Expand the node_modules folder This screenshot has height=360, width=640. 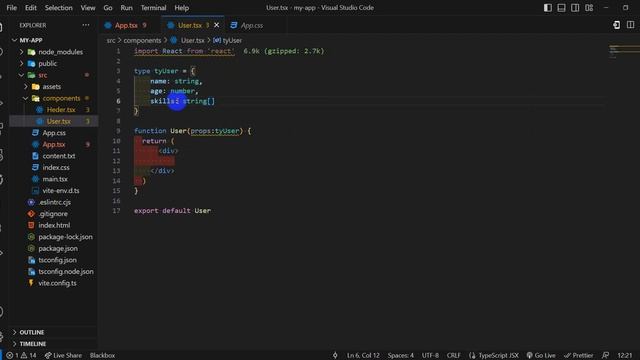click(x=22, y=52)
